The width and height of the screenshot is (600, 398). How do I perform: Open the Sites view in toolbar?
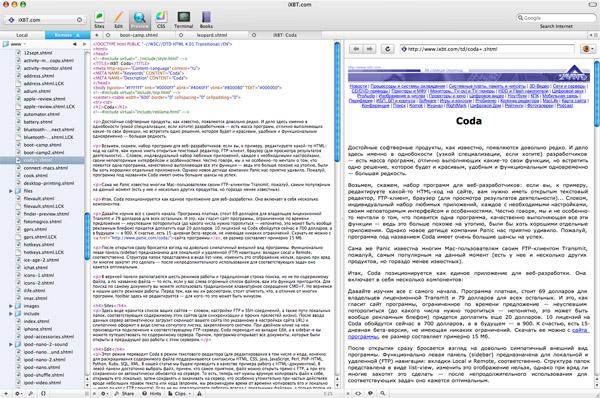[99, 20]
